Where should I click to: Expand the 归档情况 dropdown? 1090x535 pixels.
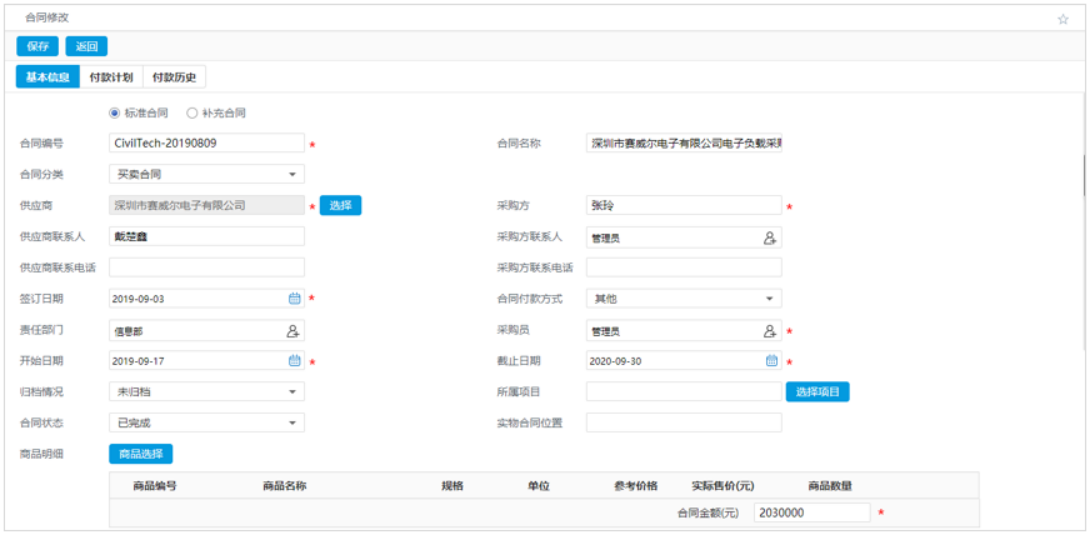click(292, 393)
